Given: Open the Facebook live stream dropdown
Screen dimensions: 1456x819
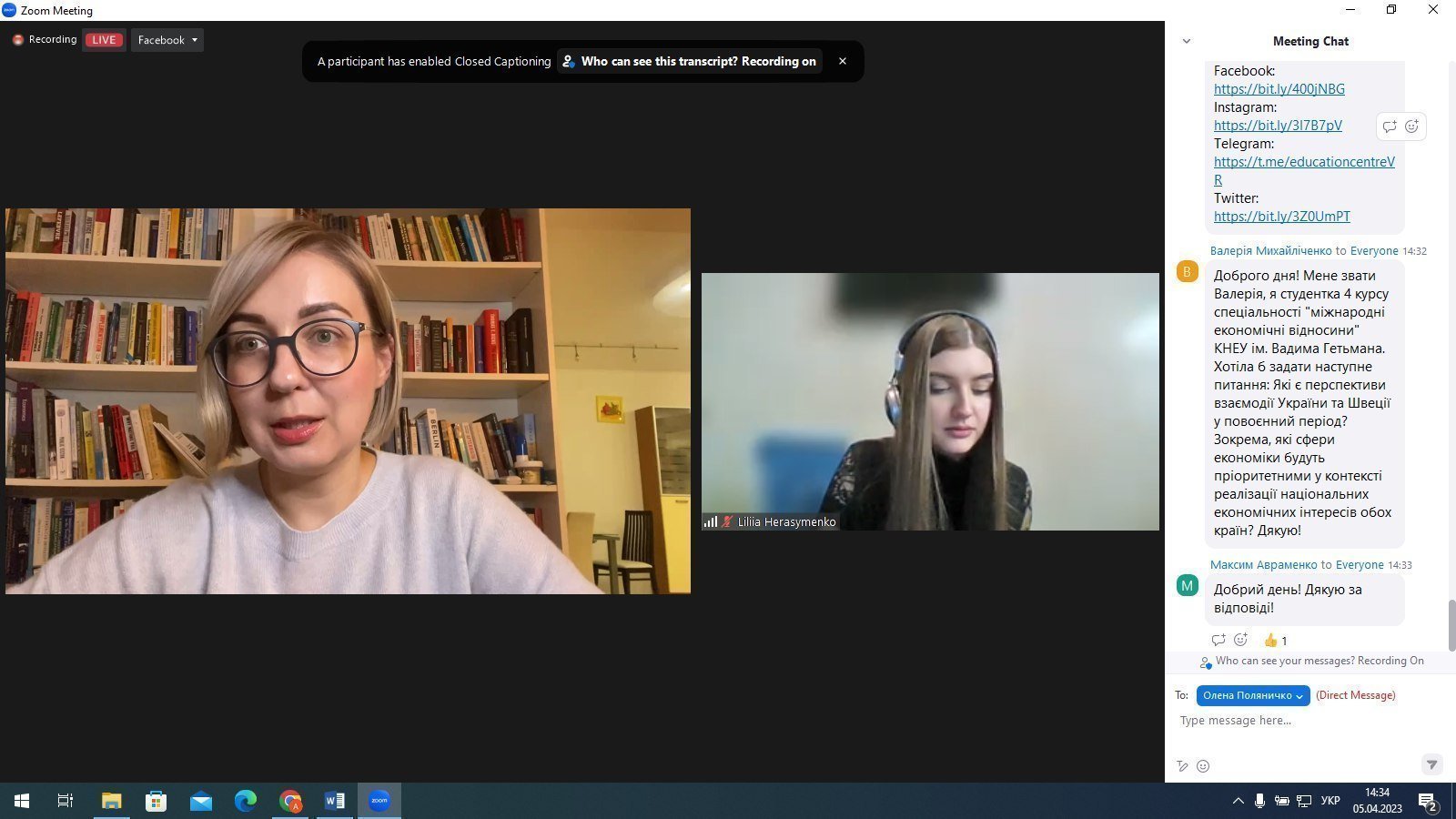Looking at the screenshot, I should point(167,40).
